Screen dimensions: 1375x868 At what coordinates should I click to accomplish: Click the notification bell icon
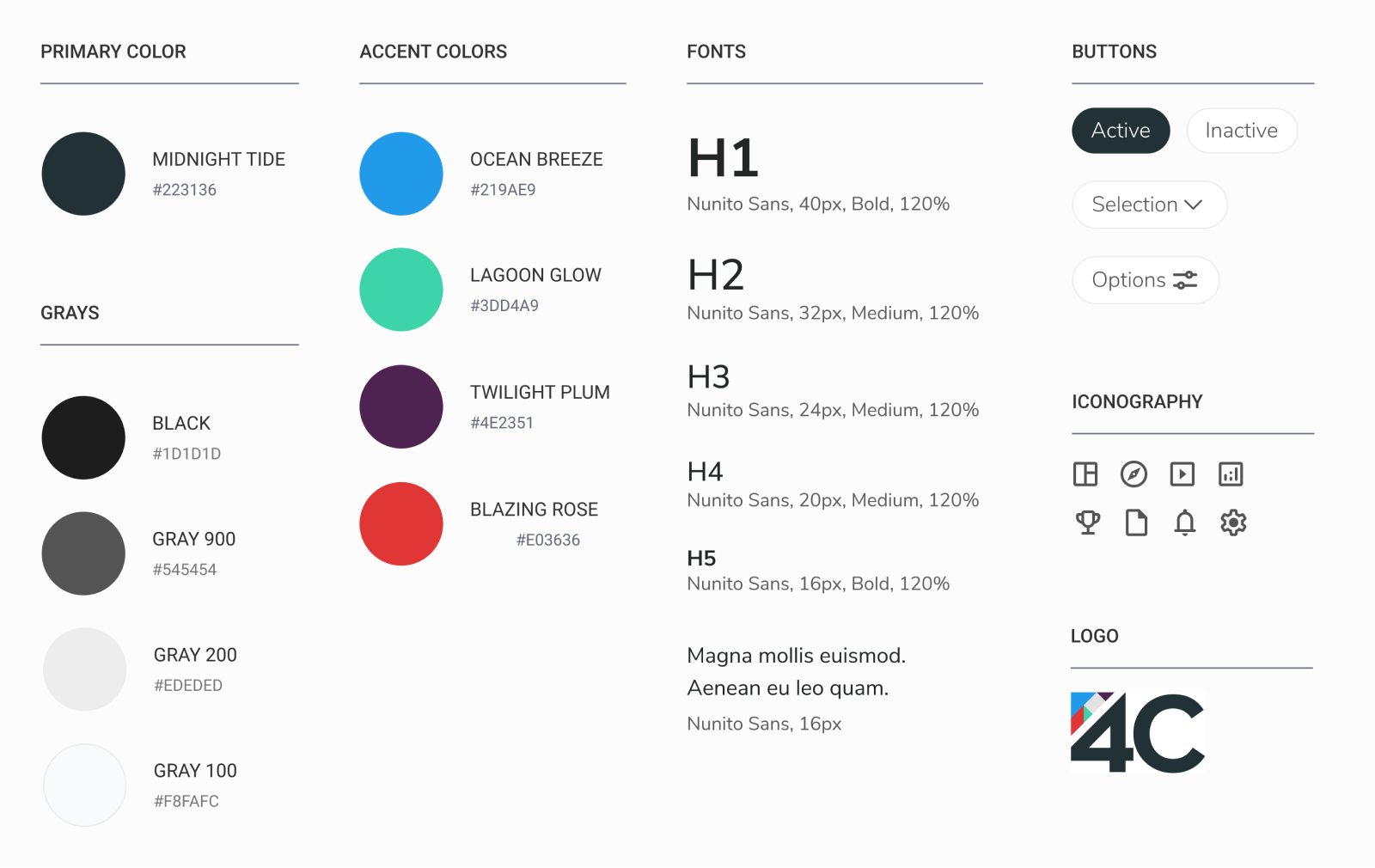coord(1185,523)
